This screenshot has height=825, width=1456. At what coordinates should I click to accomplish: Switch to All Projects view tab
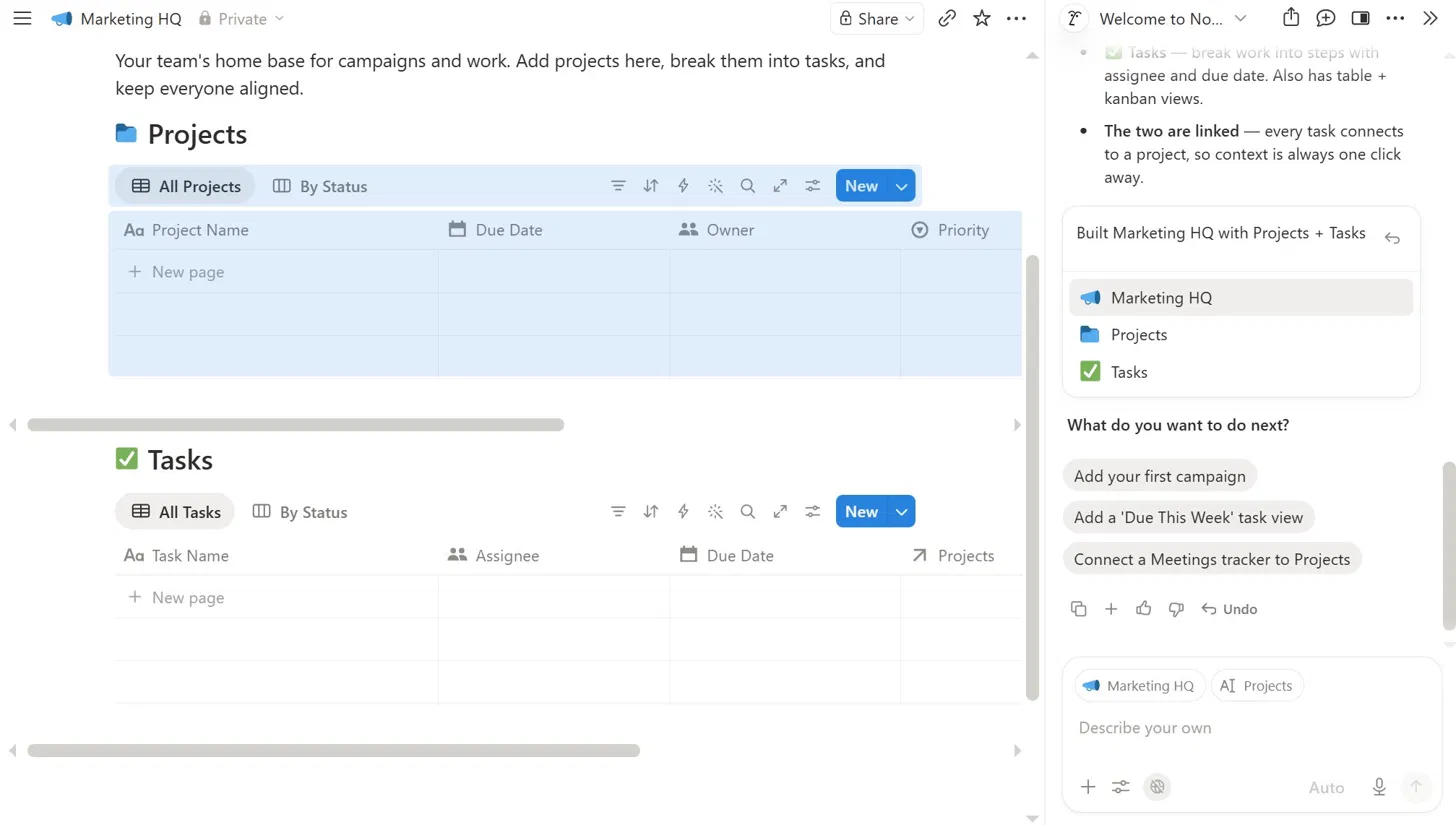point(186,186)
